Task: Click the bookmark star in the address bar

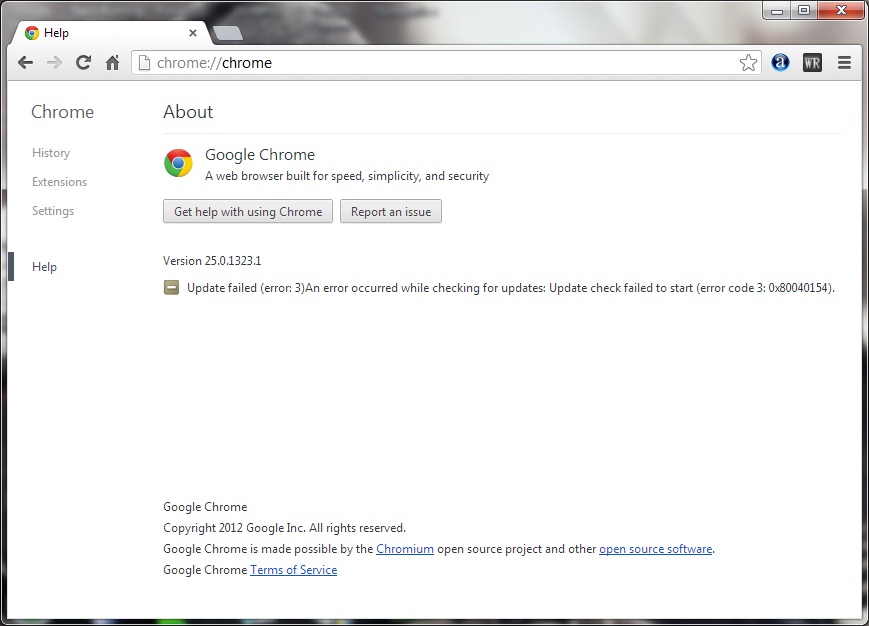Action: (x=748, y=62)
